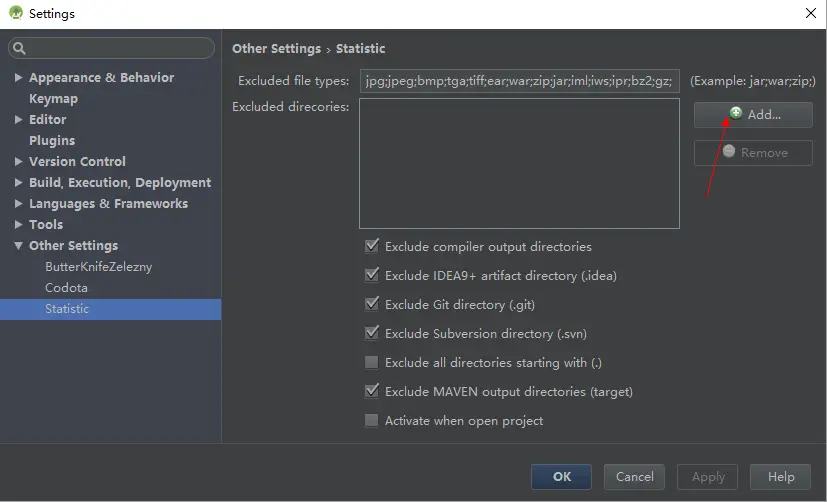The width and height of the screenshot is (827, 502).
Task: Click the search magnifier icon
Action: point(19,49)
